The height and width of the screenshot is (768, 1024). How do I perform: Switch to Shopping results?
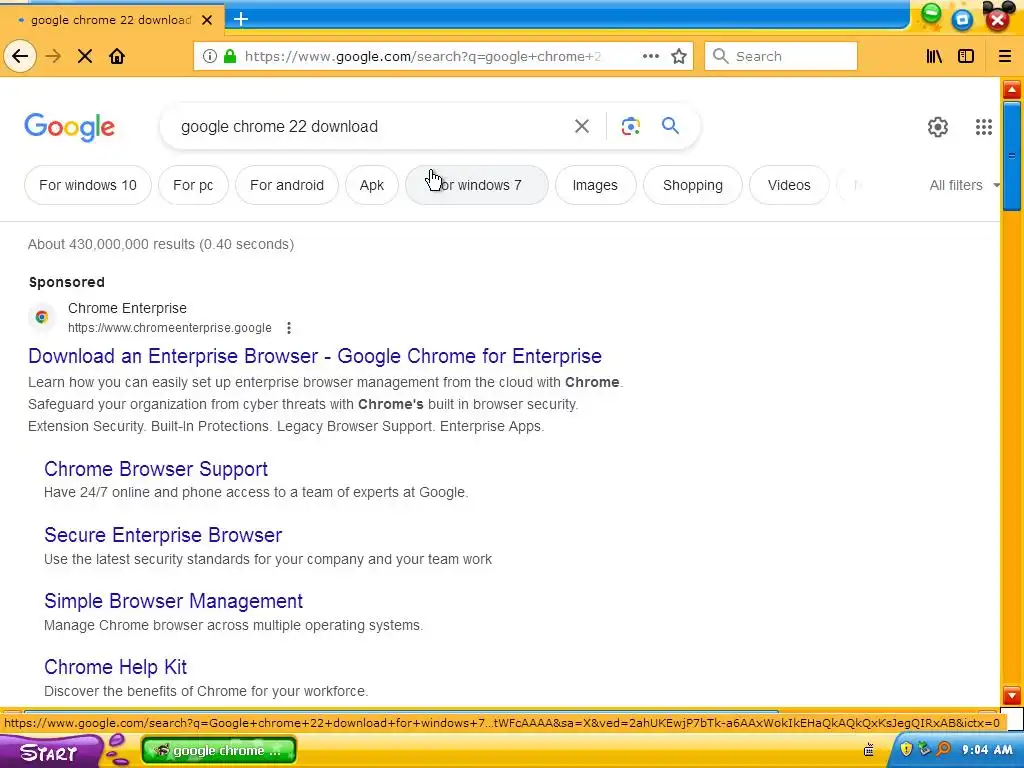pos(693,185)
